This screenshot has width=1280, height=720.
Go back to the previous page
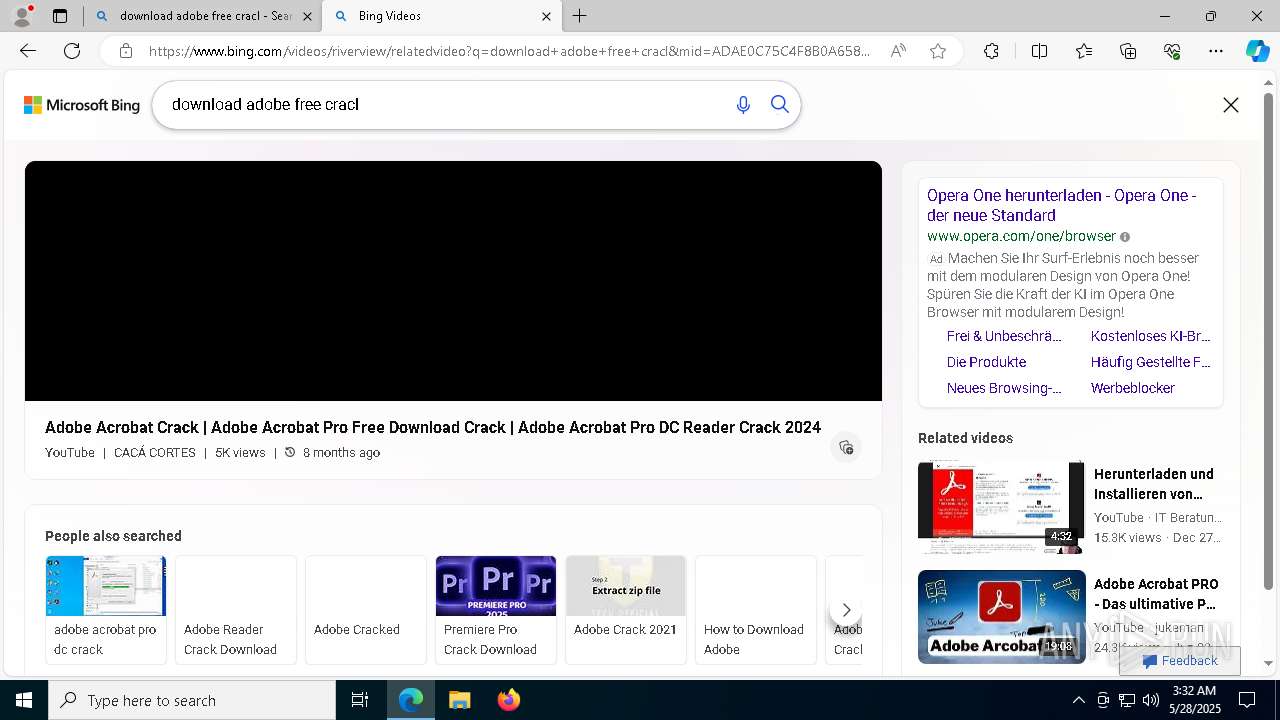tap(28, 51)
